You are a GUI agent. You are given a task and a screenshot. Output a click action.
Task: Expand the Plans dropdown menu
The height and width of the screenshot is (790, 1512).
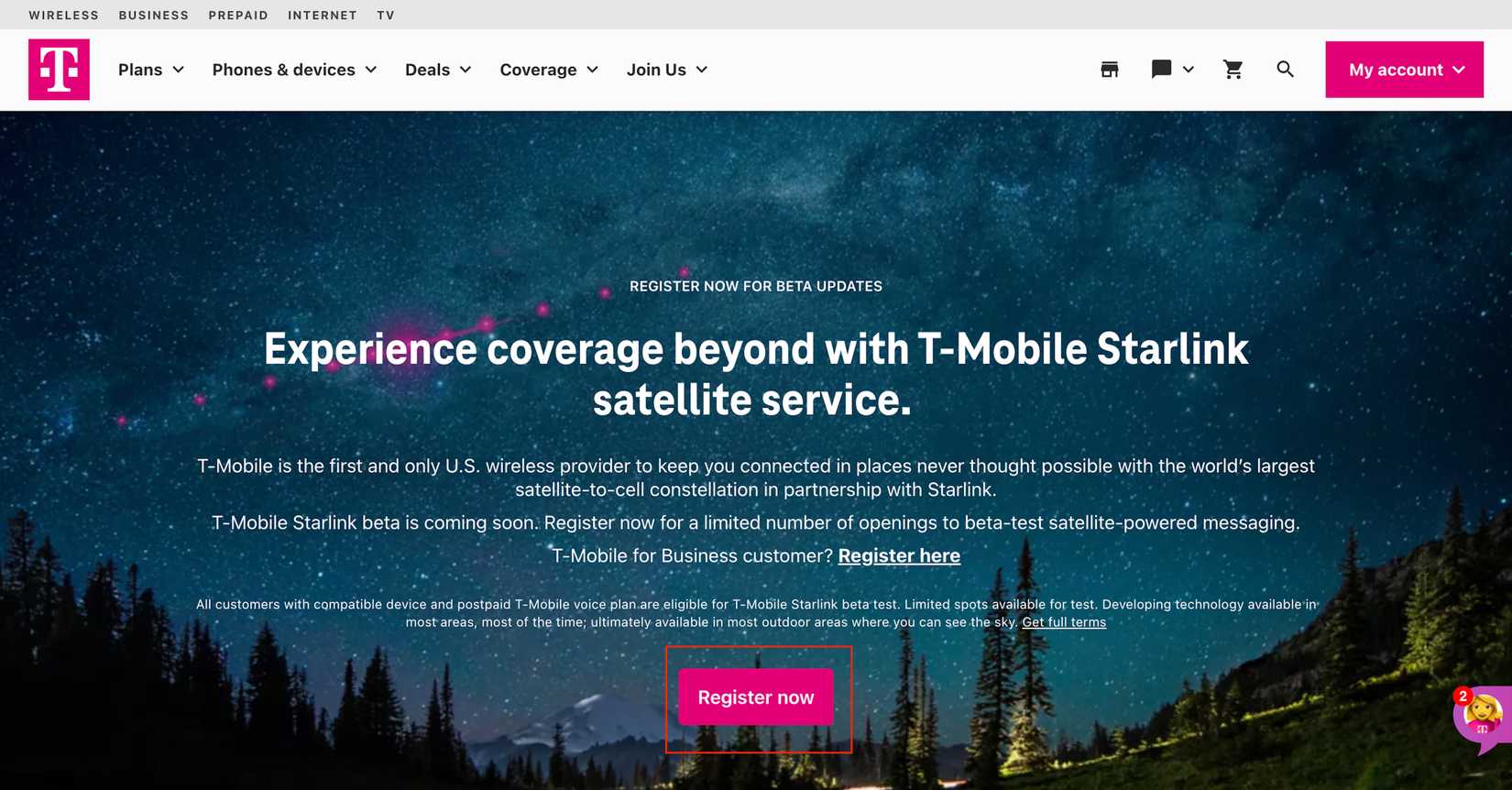[151, 70]
